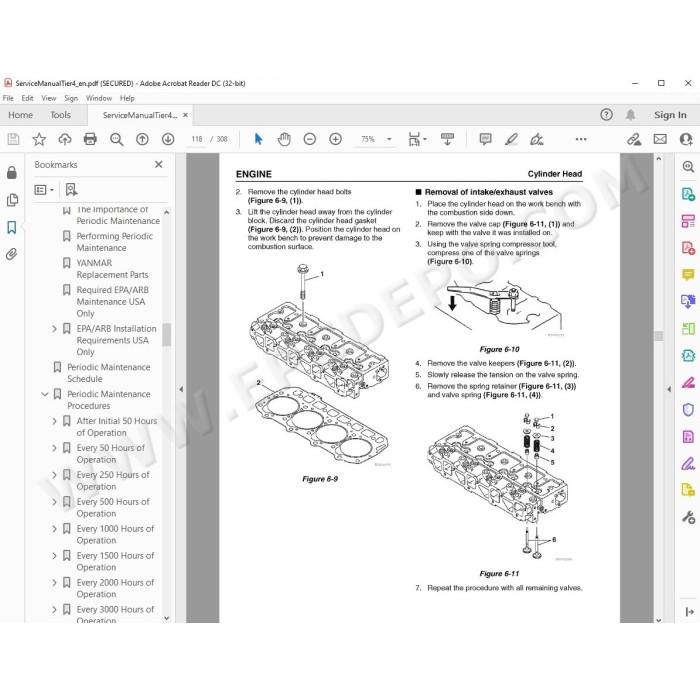Viewport: 700px width, 700px height.
Task: Open the Find text magnifier icon
Action: [x=117, y=139]
